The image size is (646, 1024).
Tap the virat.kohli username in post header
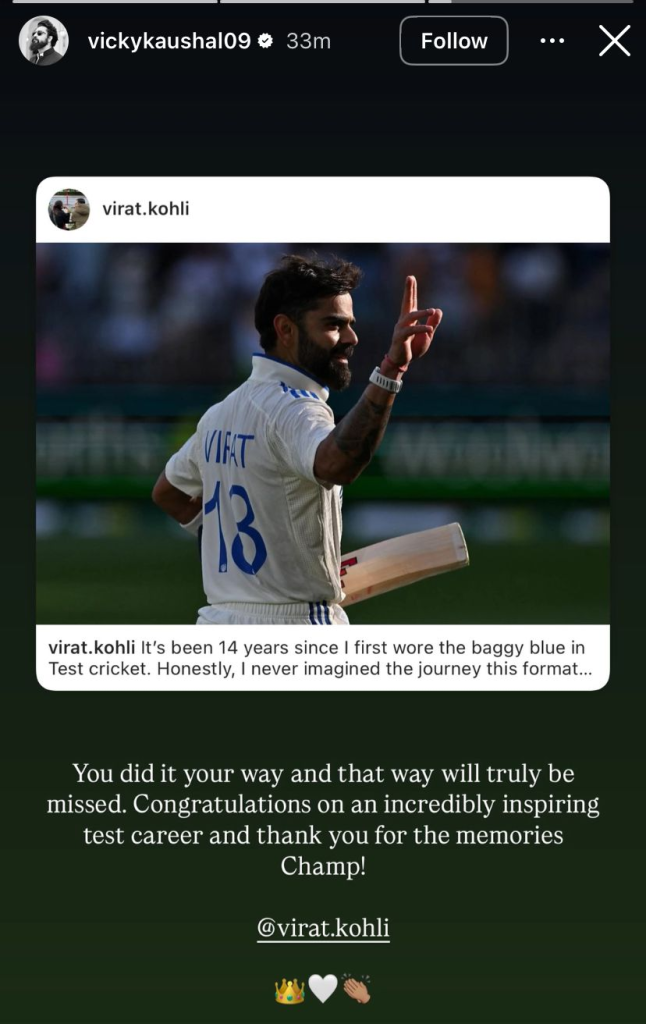pos(146,209)
